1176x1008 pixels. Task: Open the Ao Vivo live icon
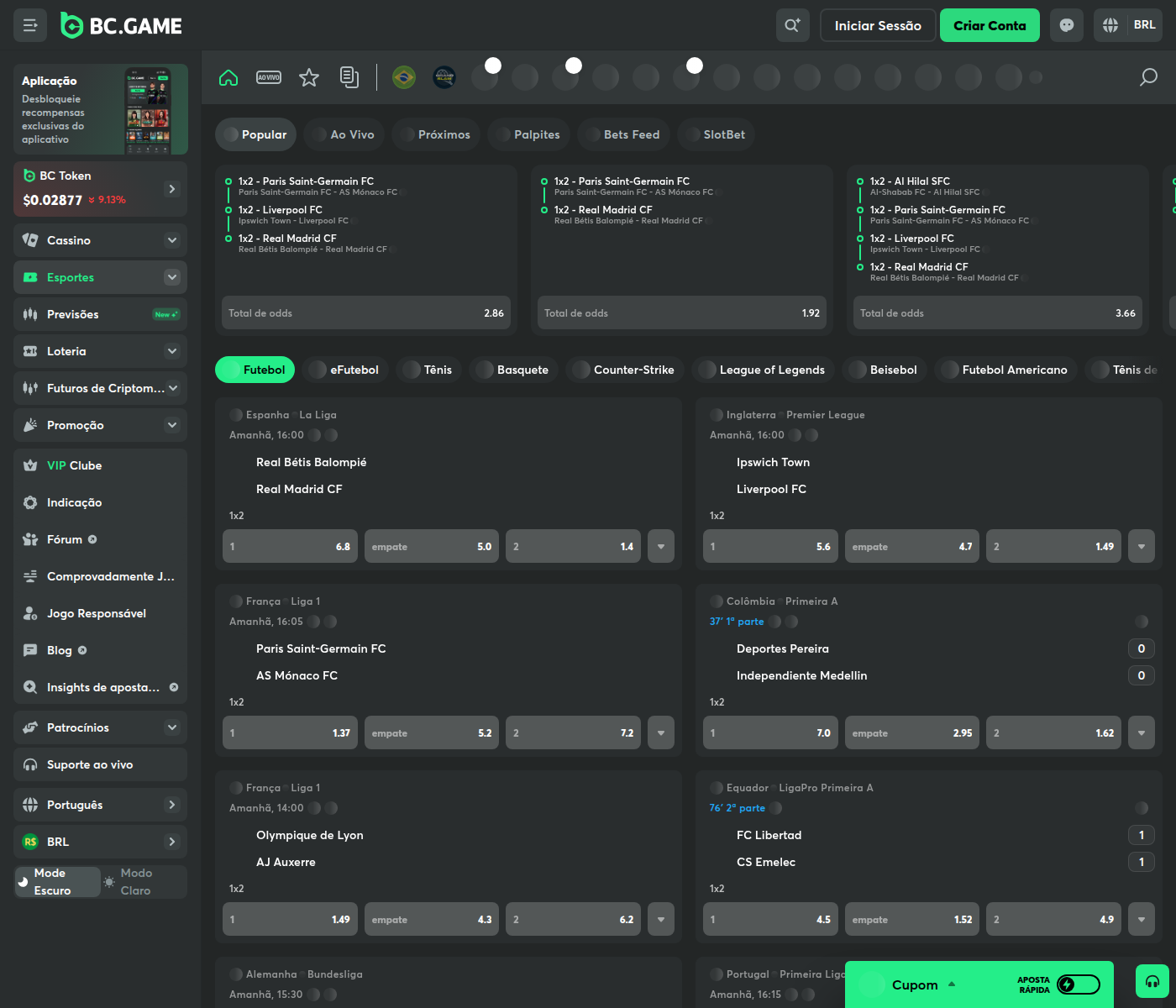click(x=269, y=78)
